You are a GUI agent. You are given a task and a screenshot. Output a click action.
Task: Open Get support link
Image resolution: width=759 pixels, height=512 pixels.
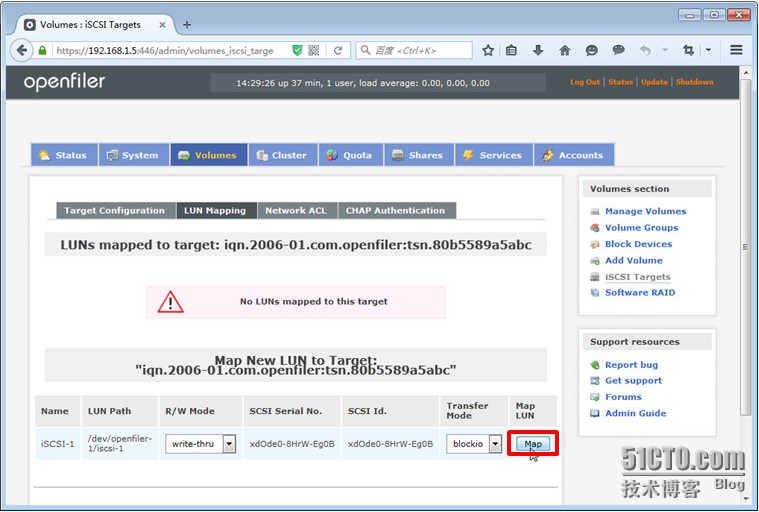(x=633, y=380)
